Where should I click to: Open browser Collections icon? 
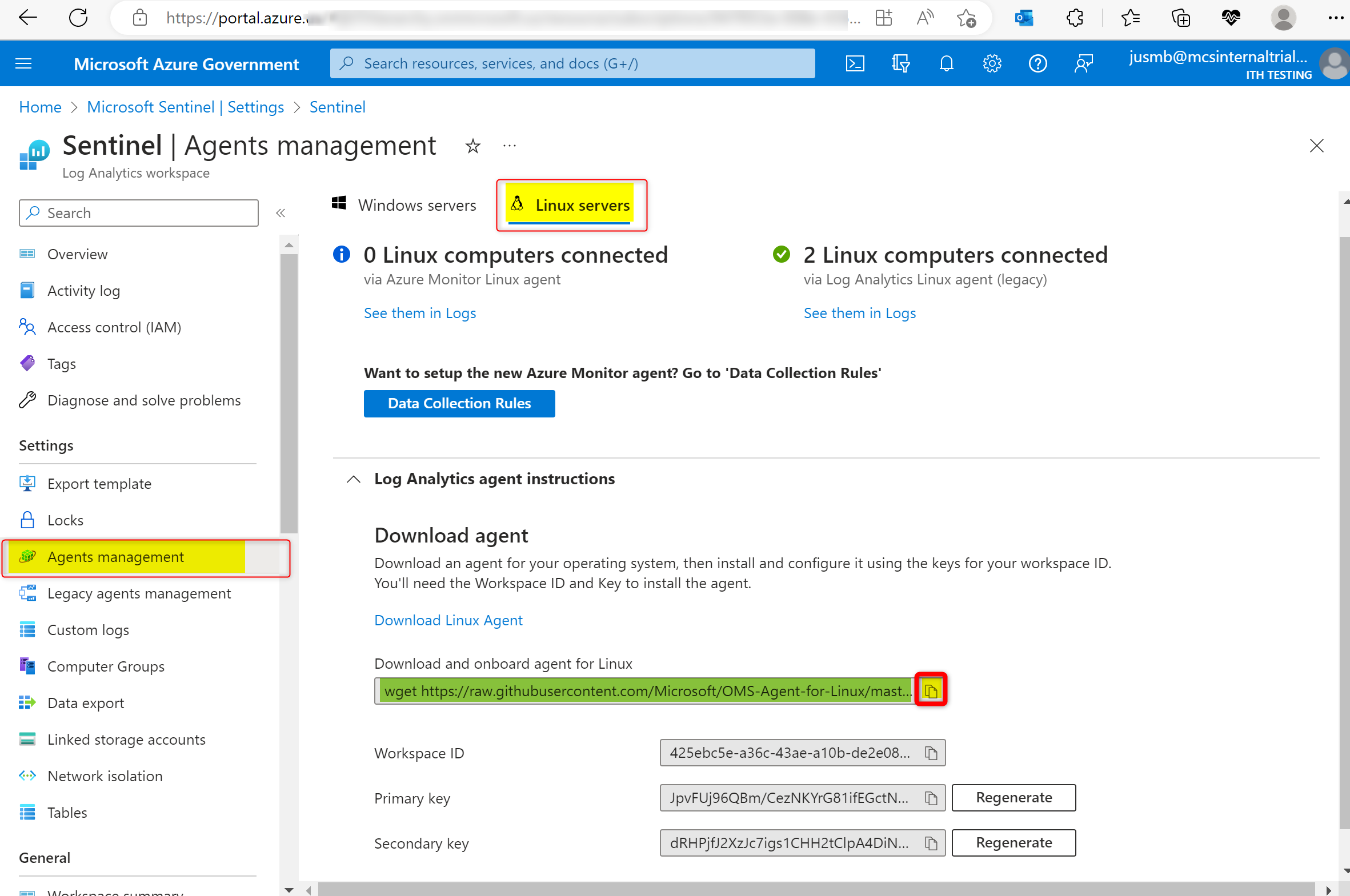coord(1181,18)
